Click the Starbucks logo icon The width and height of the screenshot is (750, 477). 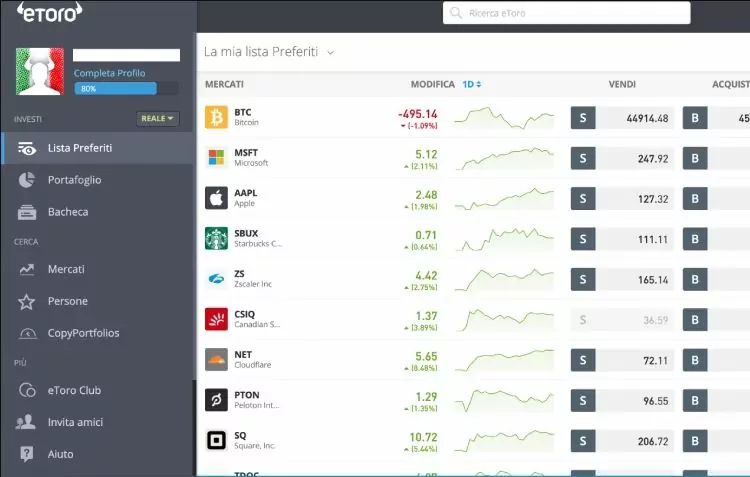tap(216, 238)
